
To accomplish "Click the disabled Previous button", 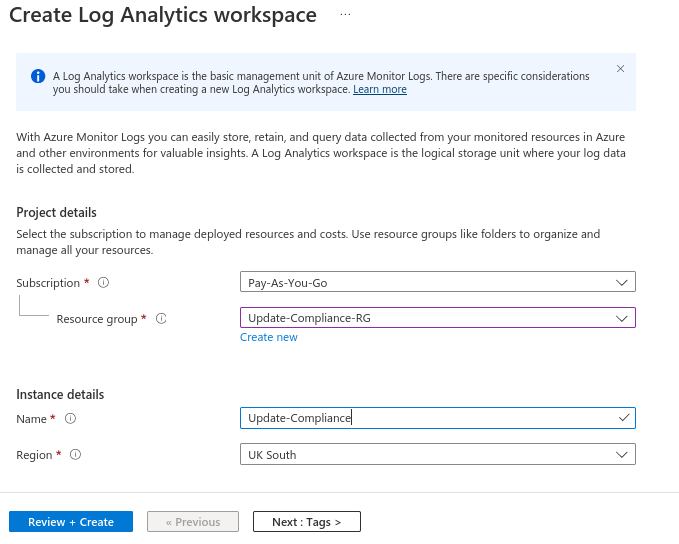I will [193, 522].
